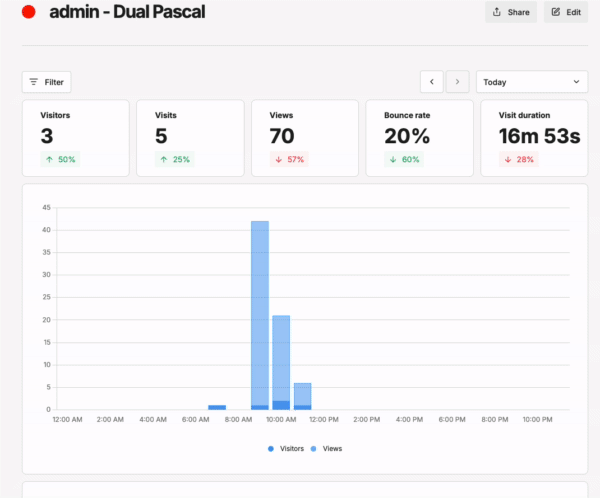Viewport: 600px width, 498px height.
Task: Open the Today date range dropdown
Action: click(x=532, y=82)
